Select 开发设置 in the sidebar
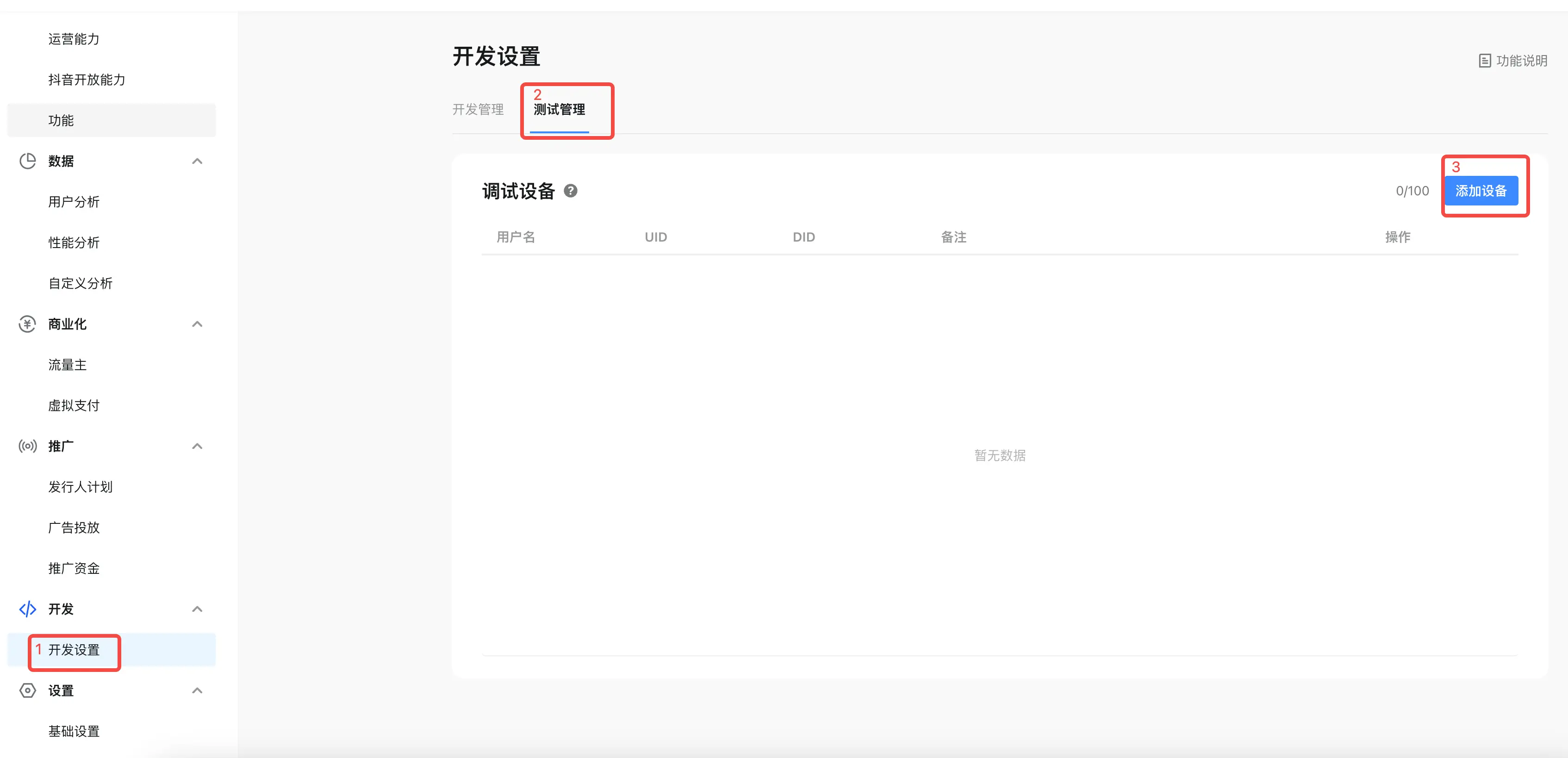Screen dimensions: 1568x758 coord(112,650)
